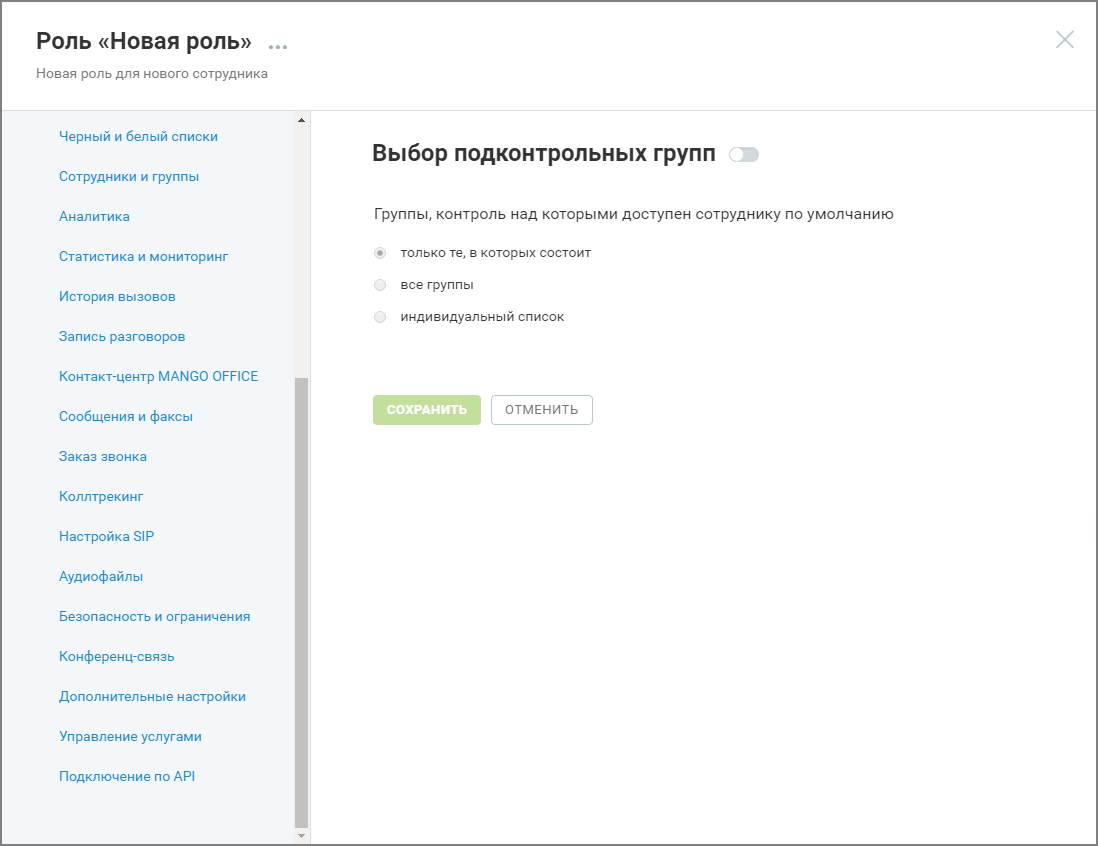Screen dimensions: 1098x846
Task: Click the «Роль «Новая роль»» title
Action: click(x=144, y=41)
